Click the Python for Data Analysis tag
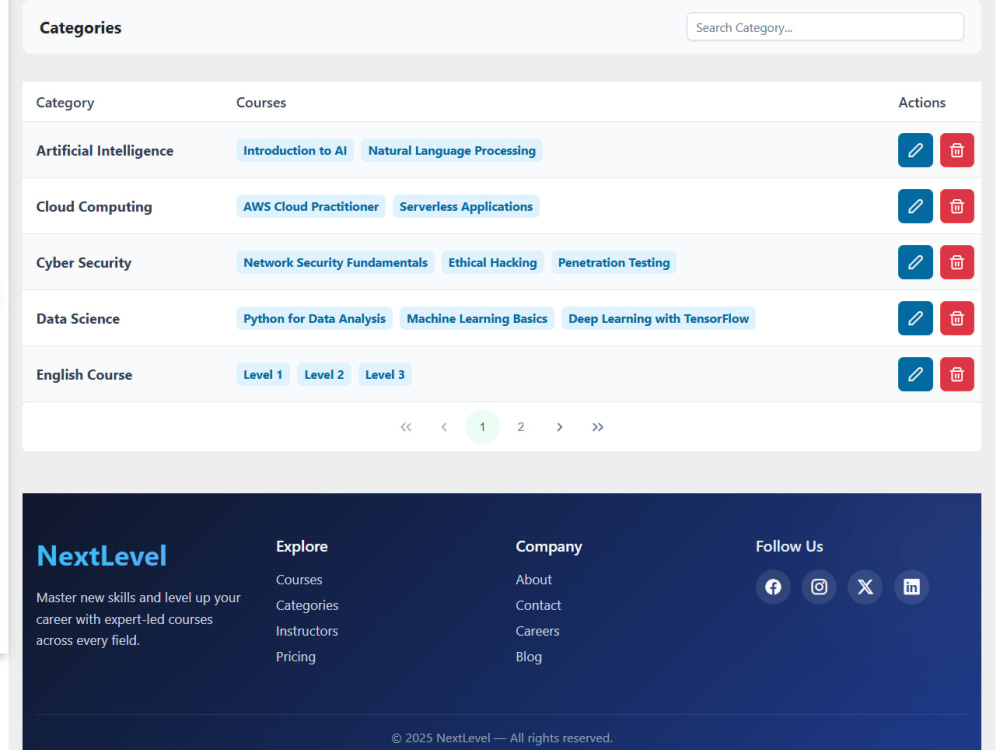1000x750 pixels. tap(314, 319)
